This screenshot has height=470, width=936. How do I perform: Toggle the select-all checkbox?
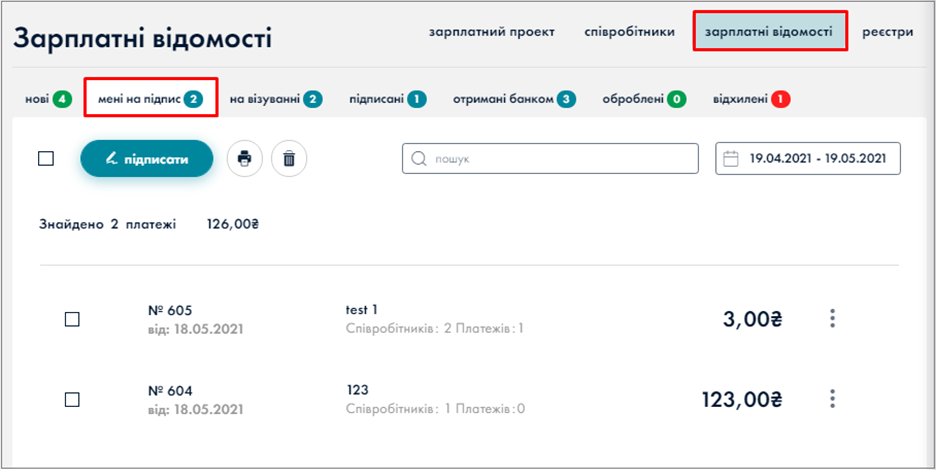[x=46, y=159]
